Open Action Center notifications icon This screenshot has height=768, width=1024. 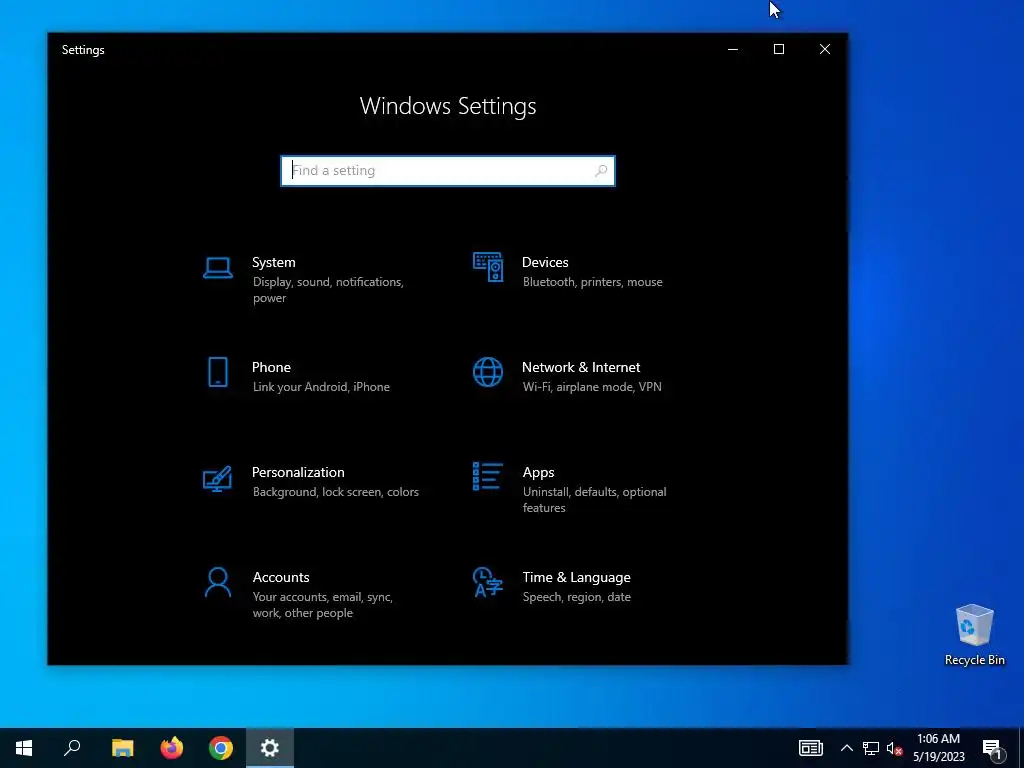(992, 748)
